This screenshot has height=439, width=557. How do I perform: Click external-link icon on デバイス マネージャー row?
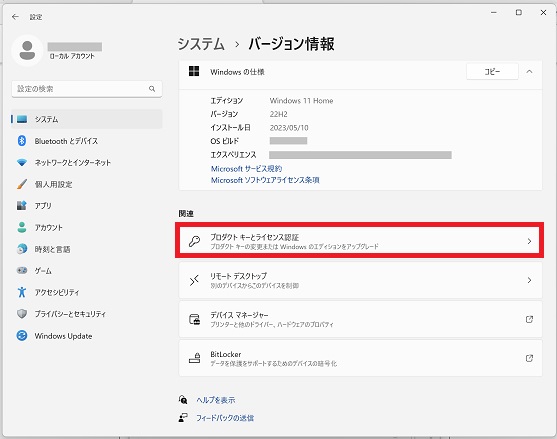click(529, 319)
